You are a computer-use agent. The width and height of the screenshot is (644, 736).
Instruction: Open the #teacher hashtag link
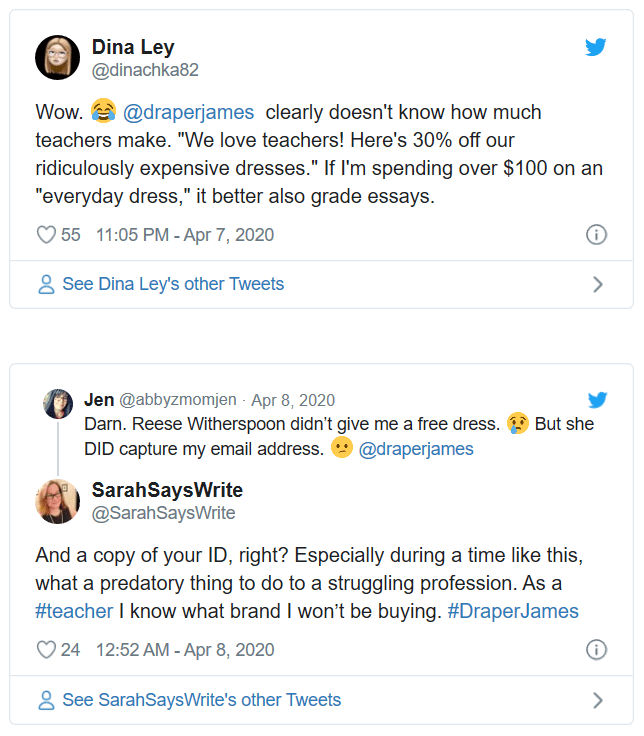[72, 611]
